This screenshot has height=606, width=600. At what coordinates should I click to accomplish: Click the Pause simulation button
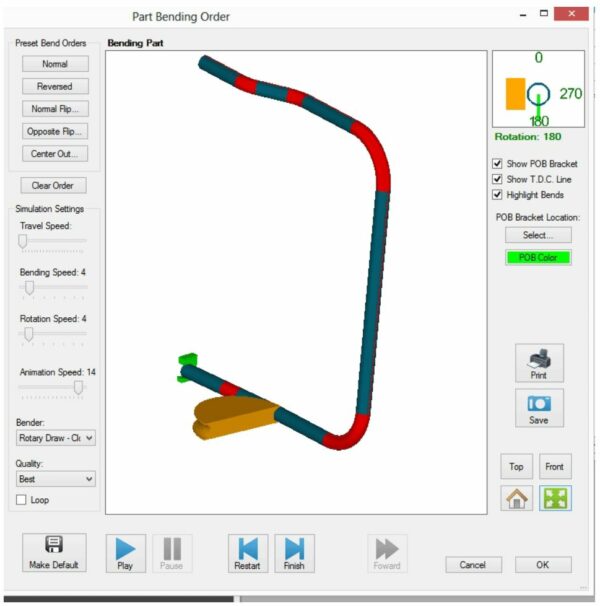[x=172, y=553]
